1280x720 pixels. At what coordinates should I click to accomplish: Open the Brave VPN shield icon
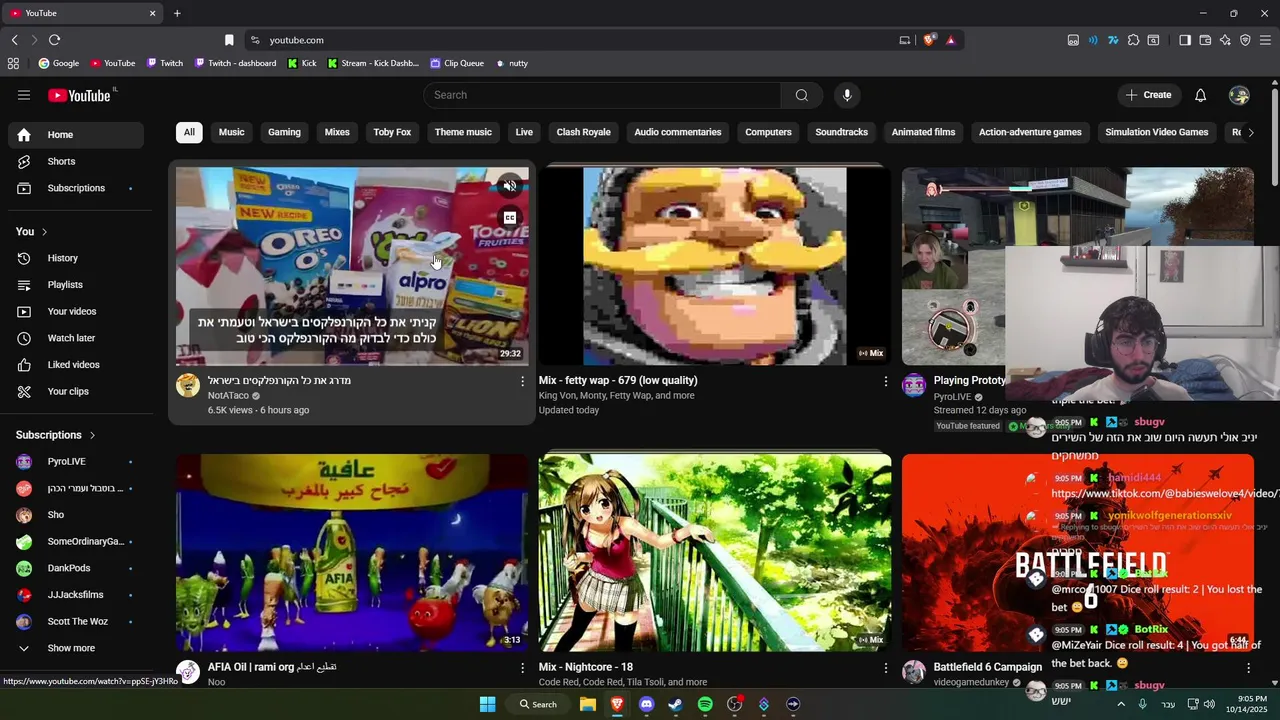click(1245, 40)
